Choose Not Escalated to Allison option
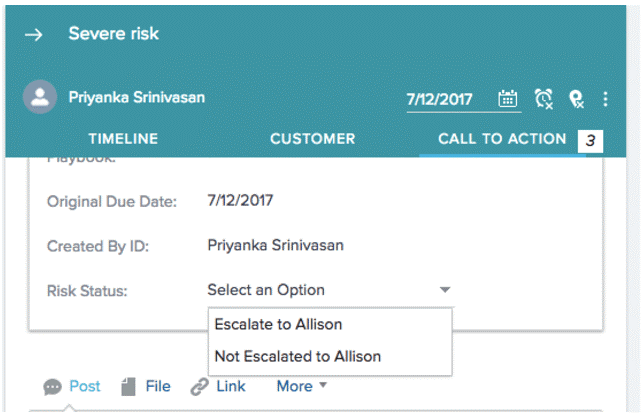This screenshot has height=417, width=644. [298, 356]
